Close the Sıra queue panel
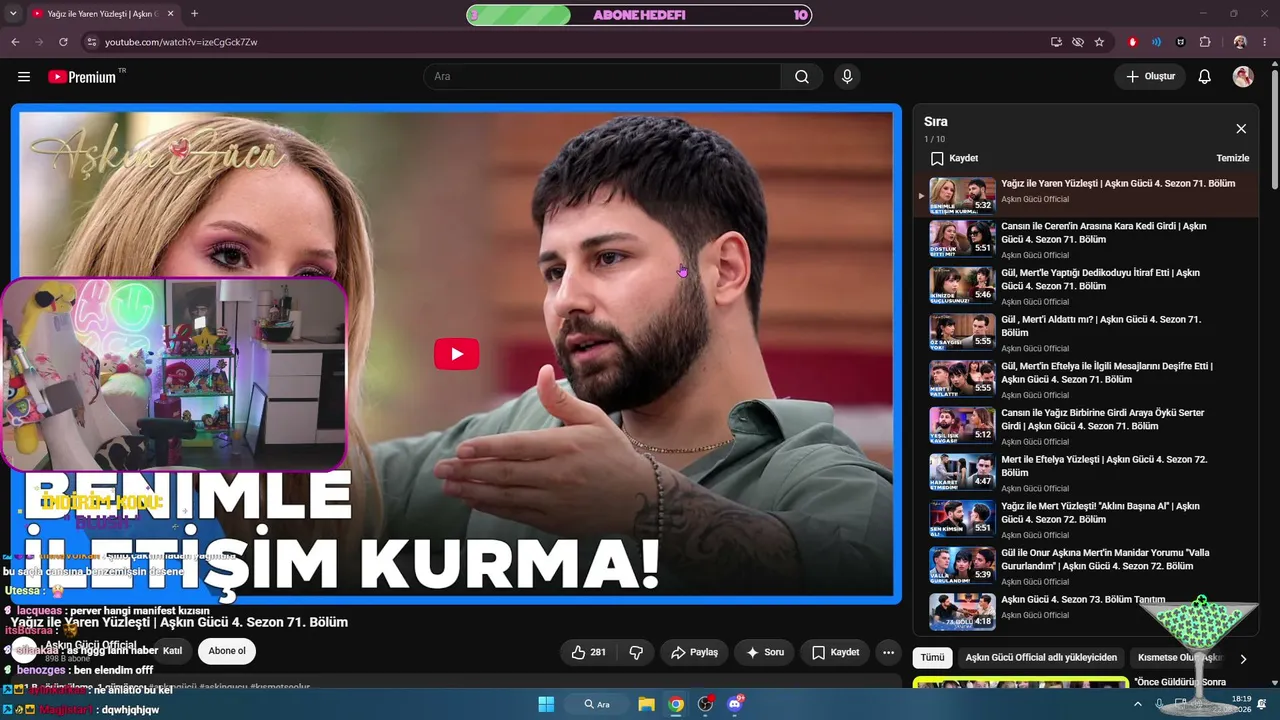The image size is (1280, 720). point(1241,129)
